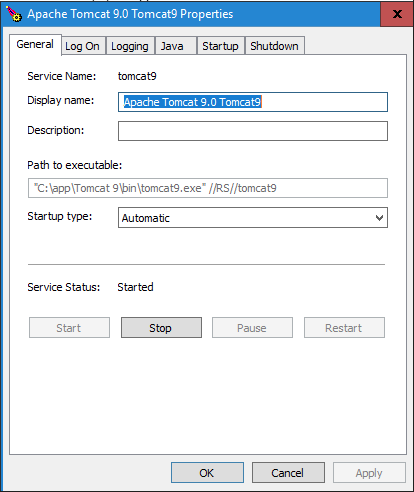The image size is (414, 492).
Task: Open the Logging tab
Action: tap(130, 46)
